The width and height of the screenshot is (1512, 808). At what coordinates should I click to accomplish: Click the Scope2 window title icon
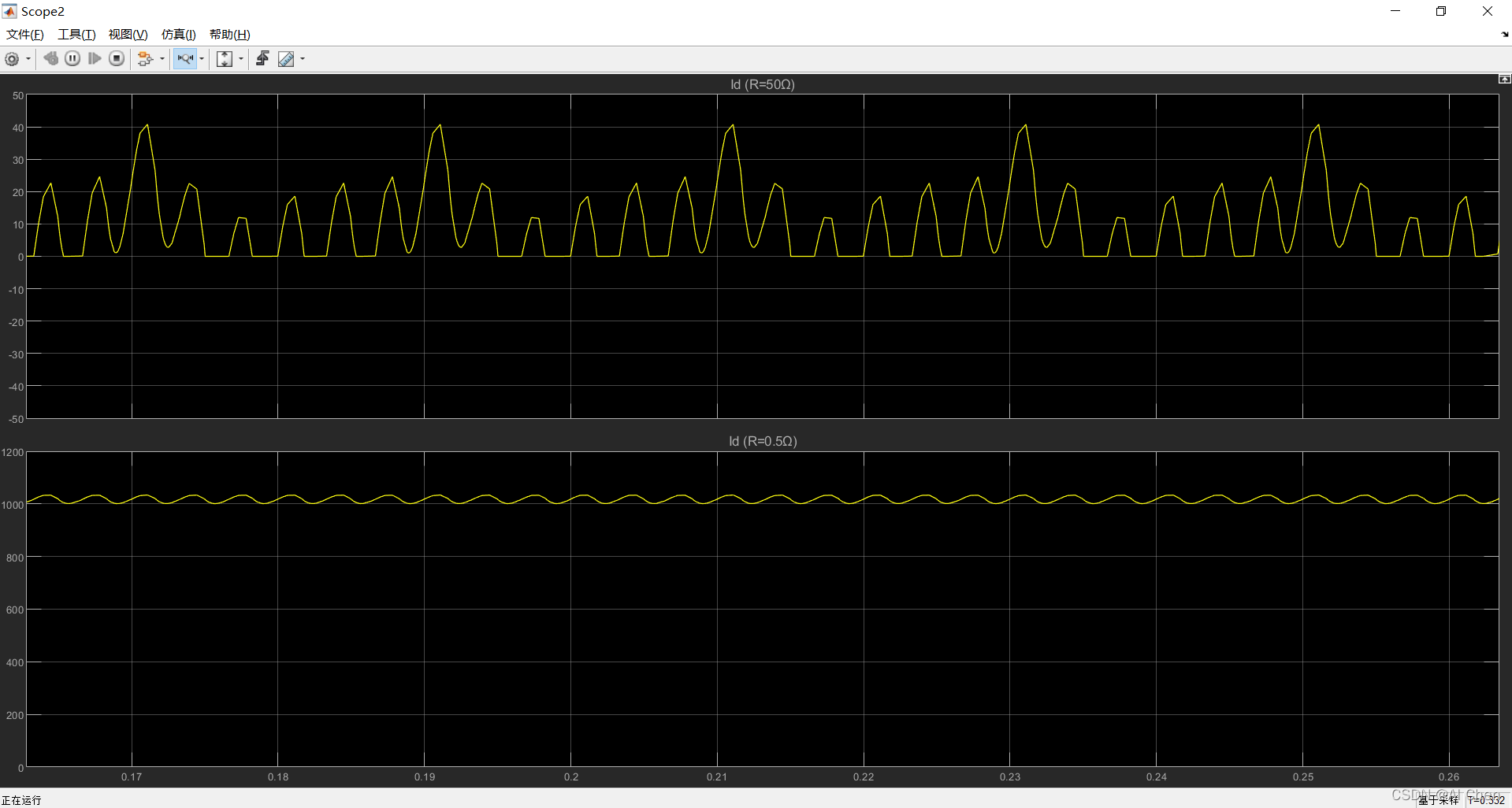pos(9,11)
